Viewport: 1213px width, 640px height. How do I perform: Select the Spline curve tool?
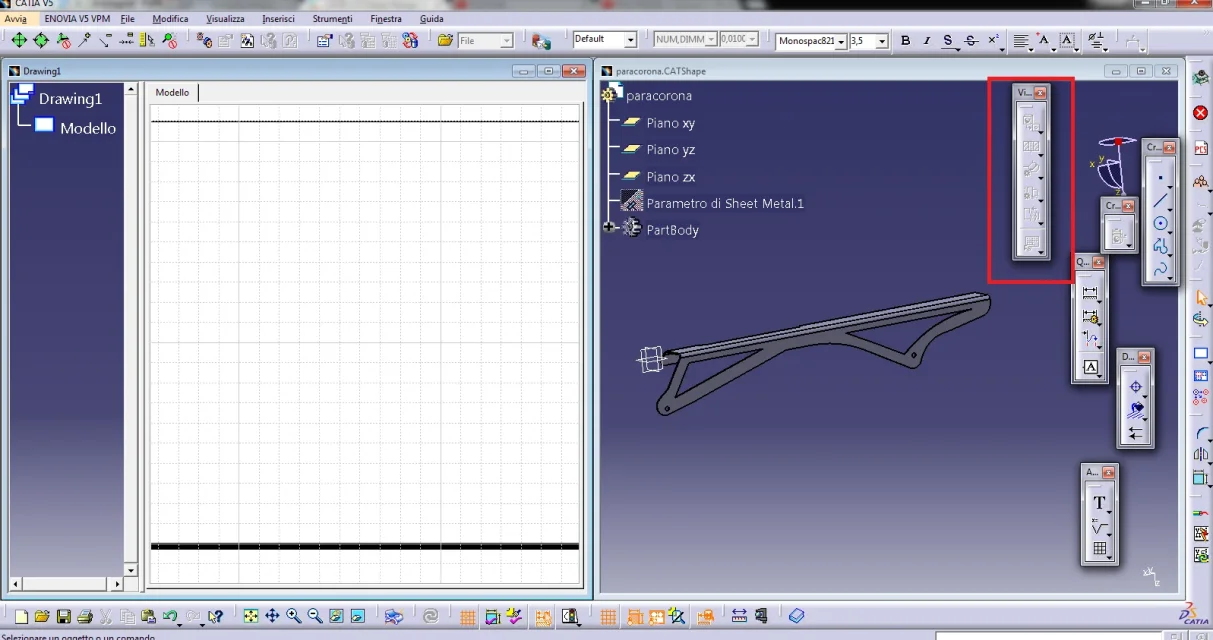pyautogui.click(x=1159, y=269)
